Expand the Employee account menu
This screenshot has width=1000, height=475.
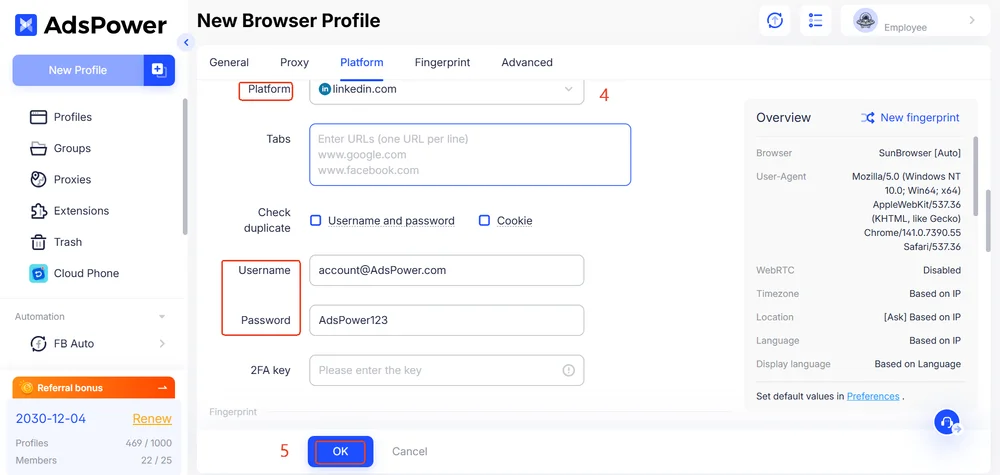(x=971, y=21)
